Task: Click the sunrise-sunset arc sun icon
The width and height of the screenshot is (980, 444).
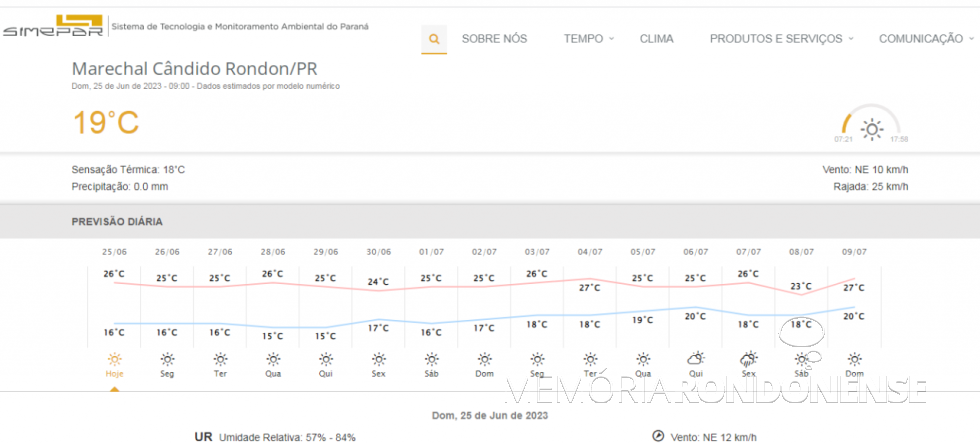Action: coord(872,129)
